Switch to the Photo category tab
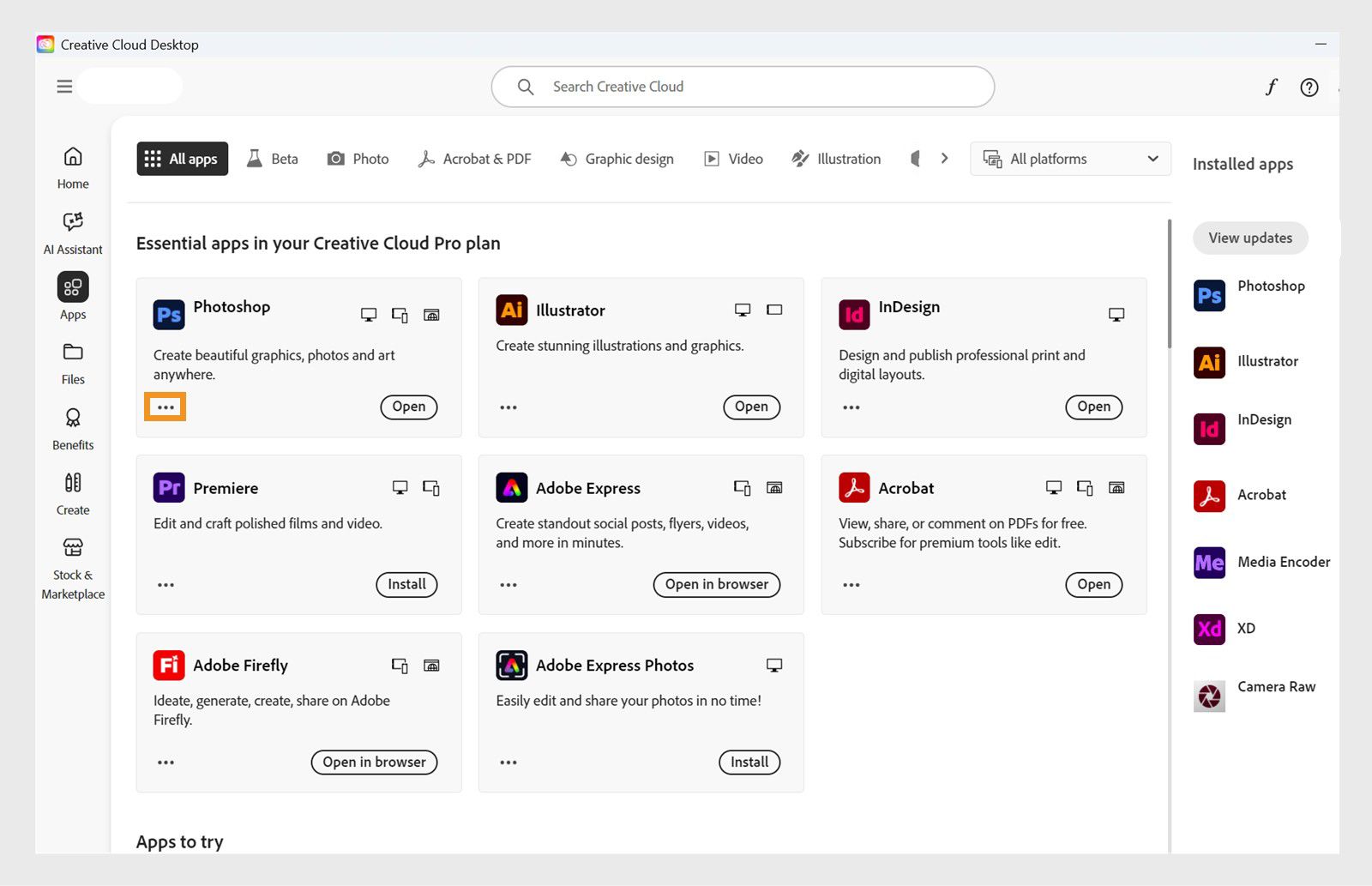The height and width of the screenshot is (886, 1372). click(358, 159)
